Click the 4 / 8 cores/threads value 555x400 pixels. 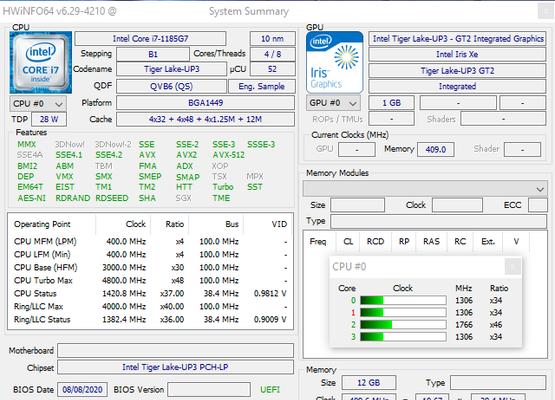[273, 54]
